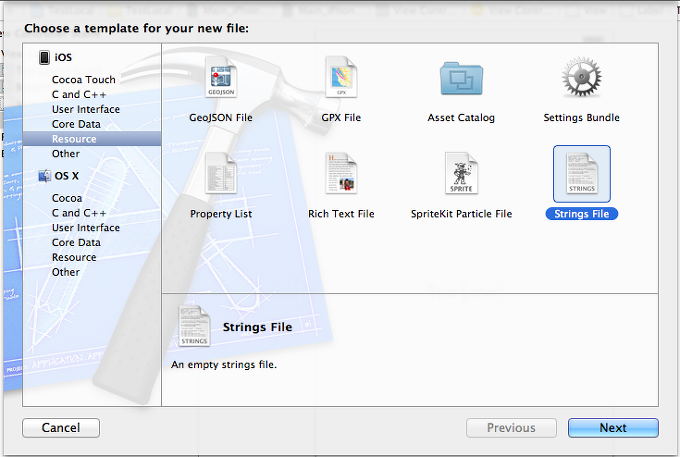Select OS X Resource category

click(74, 257)
